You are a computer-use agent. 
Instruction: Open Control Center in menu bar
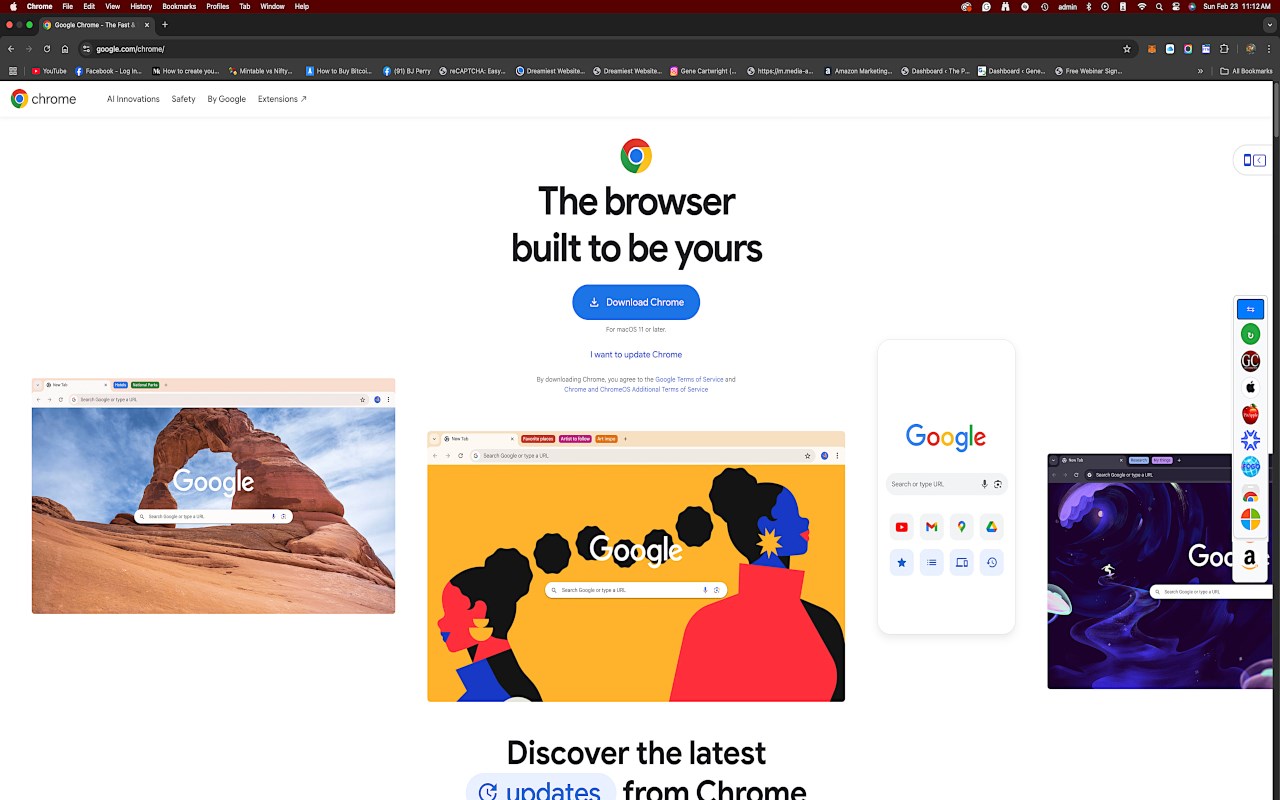1175,7
